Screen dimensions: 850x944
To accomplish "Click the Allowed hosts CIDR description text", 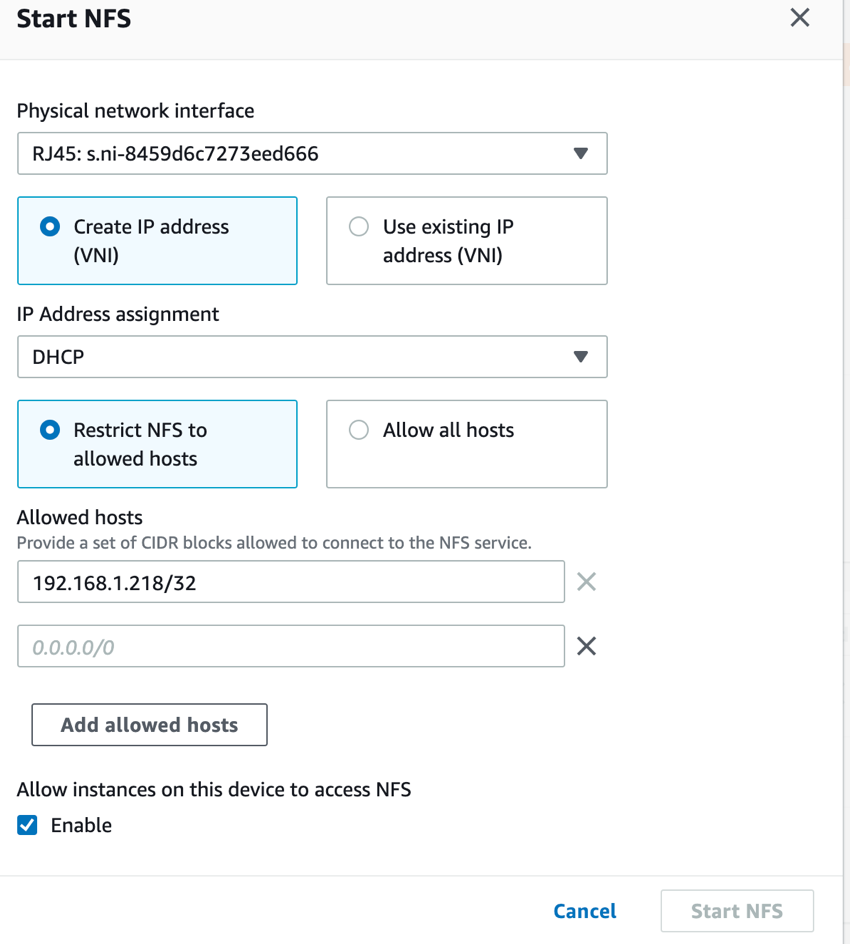I will click(x=274, y=543).
